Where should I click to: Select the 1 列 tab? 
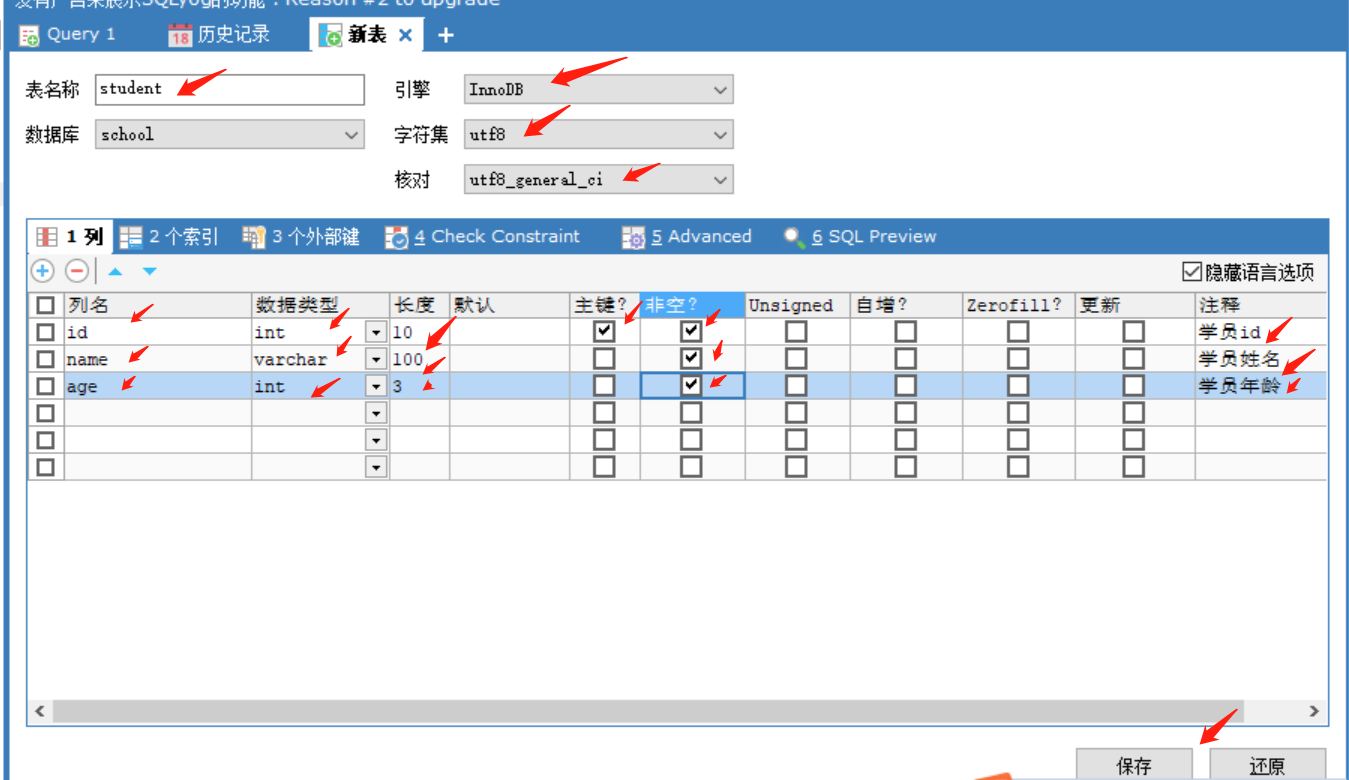70,237
